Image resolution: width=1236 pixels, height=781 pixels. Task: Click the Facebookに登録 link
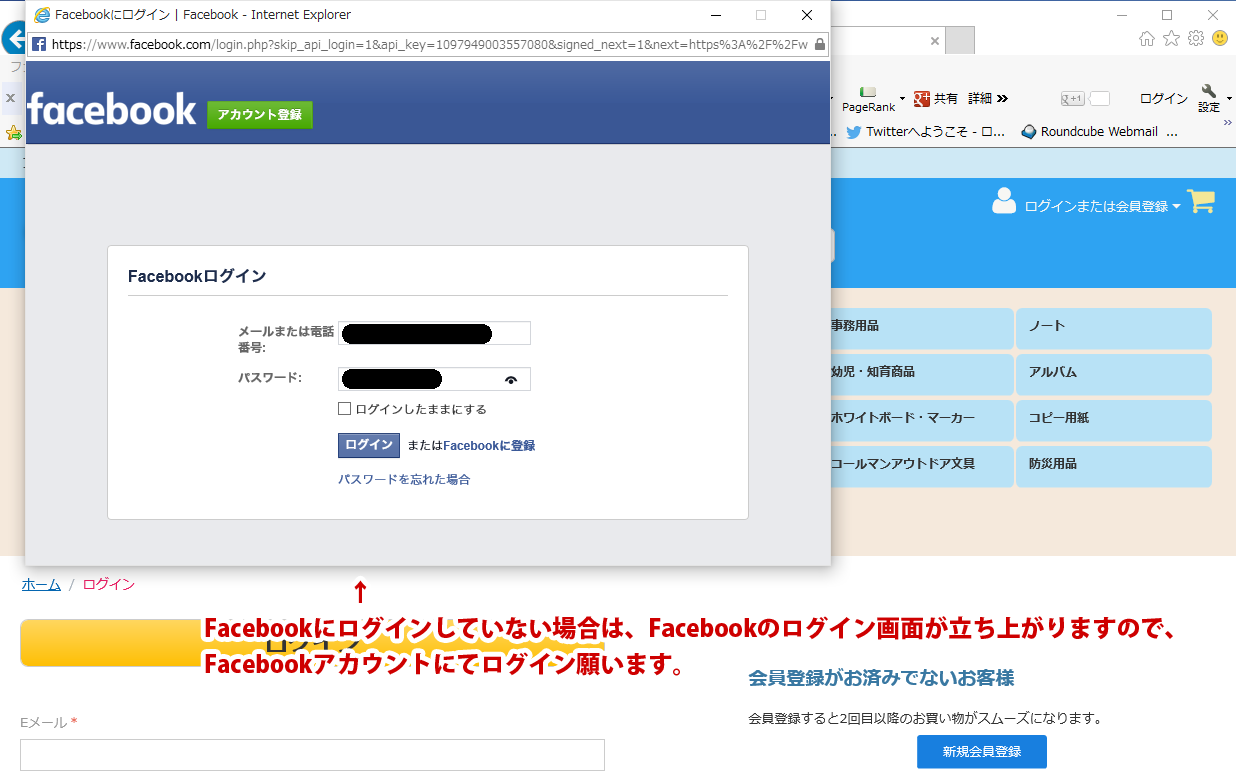(x=489, y=446)
